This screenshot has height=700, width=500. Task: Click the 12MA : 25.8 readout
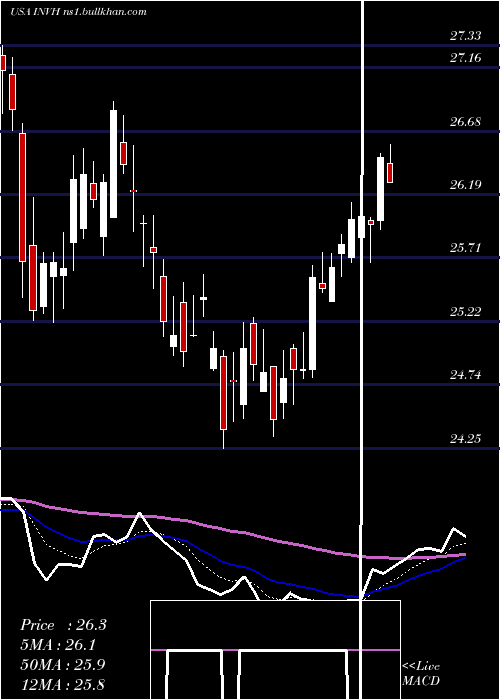[x=63, y=684]
